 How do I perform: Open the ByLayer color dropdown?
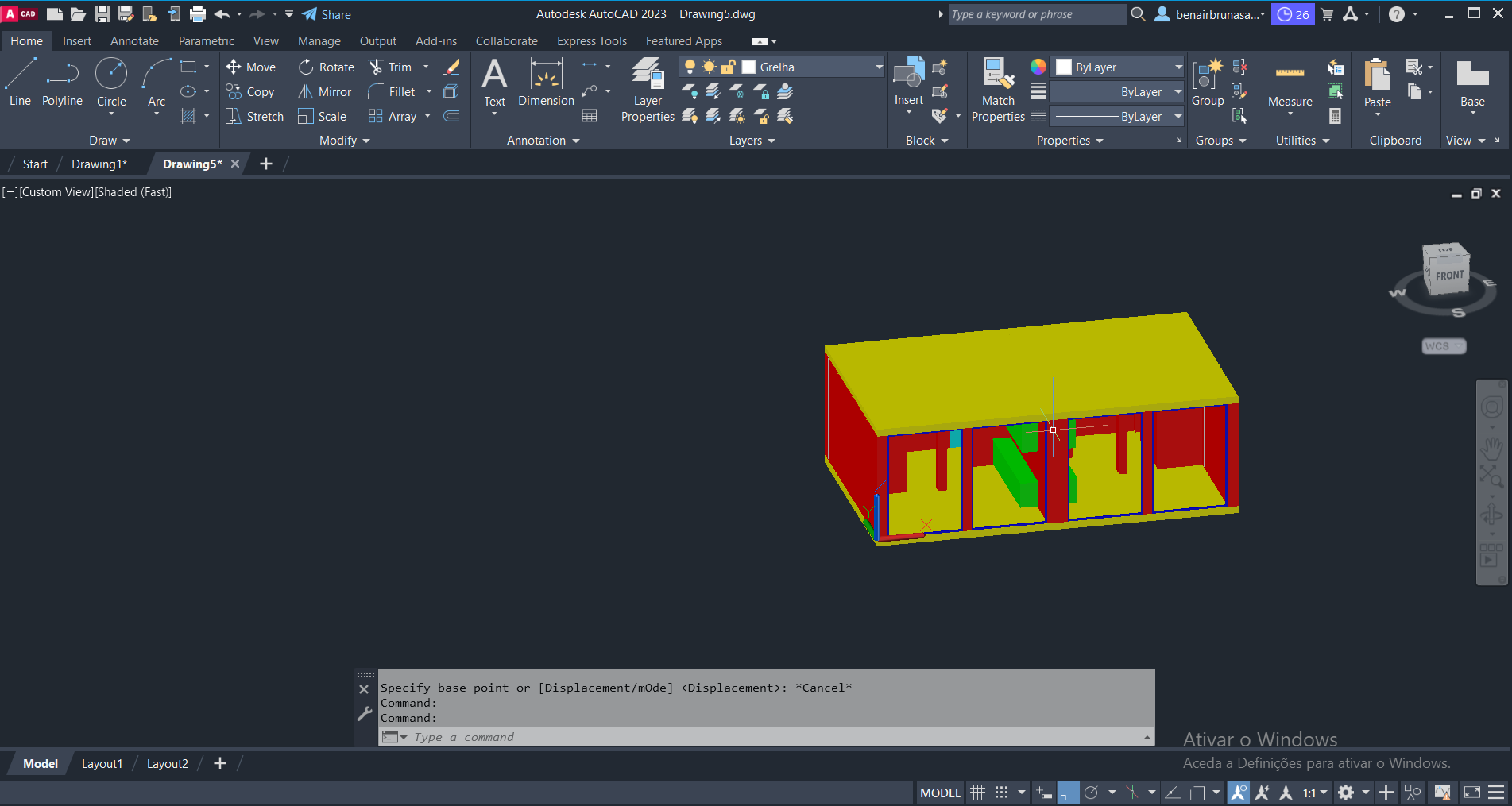(1179, 67)
